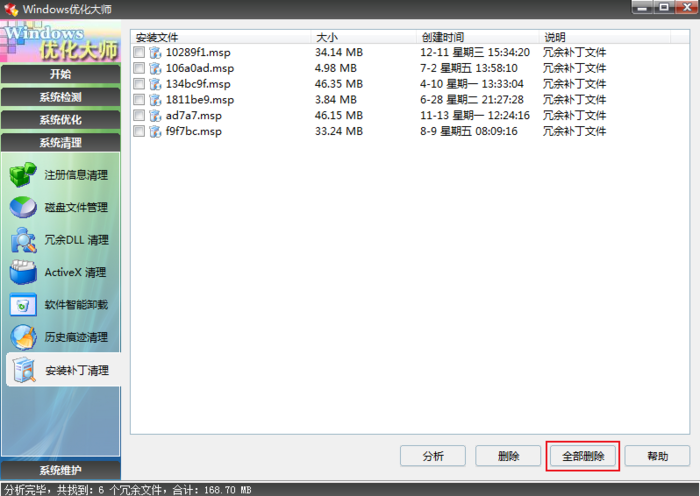Image resolution: width=700 pixels, height=496 pixels.
Task: Mark the checkbox for f9f7bc.msp
Action: click(139, 131)
